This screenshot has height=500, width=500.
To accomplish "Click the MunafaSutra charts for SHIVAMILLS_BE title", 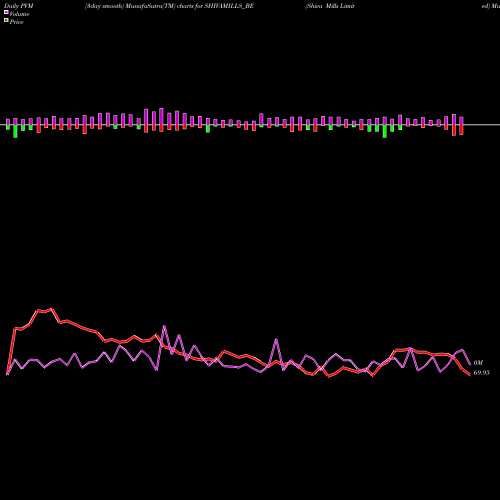I will click(x=169, y=6).
